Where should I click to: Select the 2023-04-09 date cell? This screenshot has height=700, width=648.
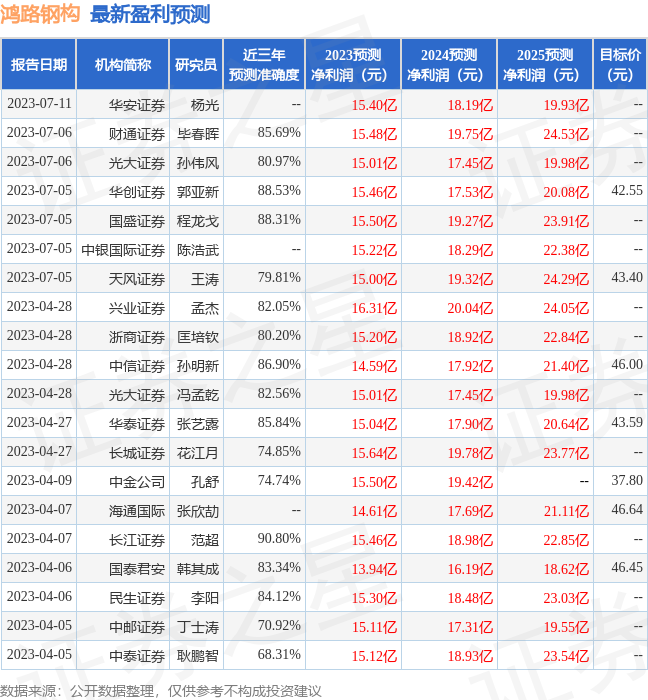[39, 481]
